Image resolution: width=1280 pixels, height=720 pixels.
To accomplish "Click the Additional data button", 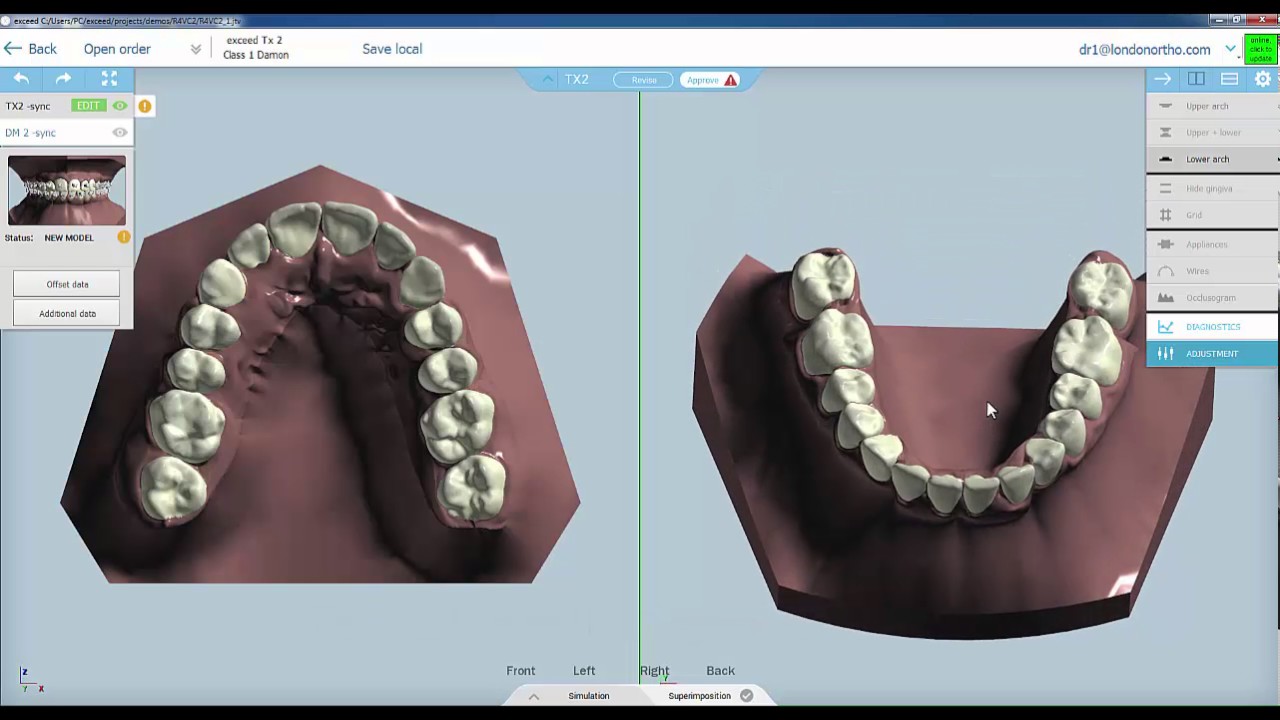I will coord(67,313).
